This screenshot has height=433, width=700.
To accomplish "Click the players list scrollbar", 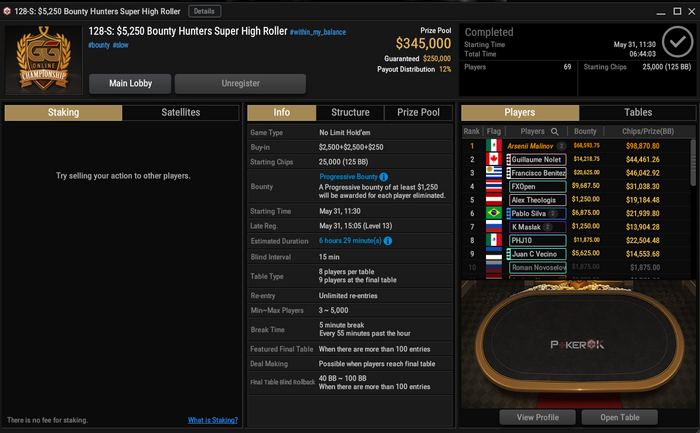I will click(x=693, y=162).
